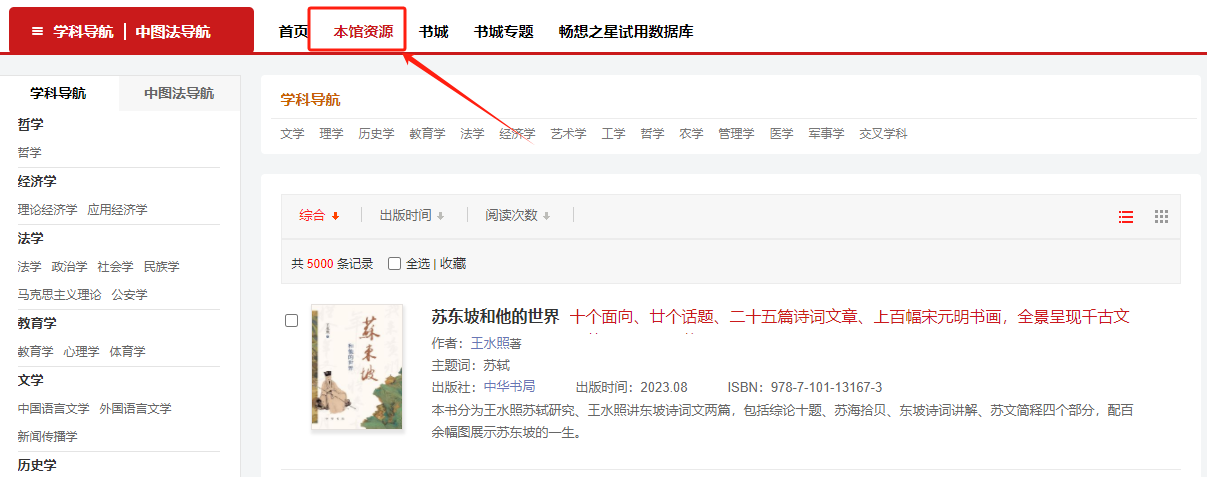1207x477 pixels.
Task: Go to the 首页 home page
Action: (x=293, y=32)
